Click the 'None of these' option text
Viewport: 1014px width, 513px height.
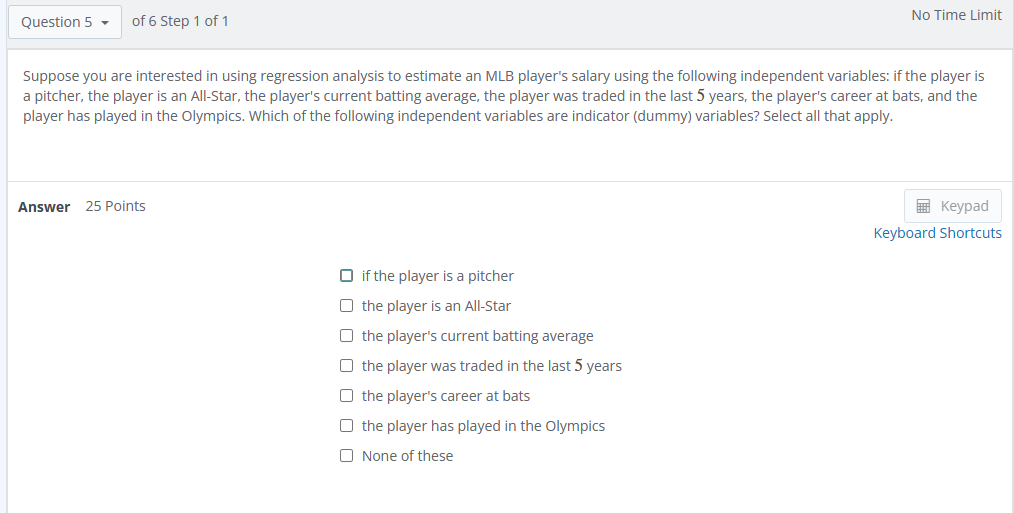(407, 456)
